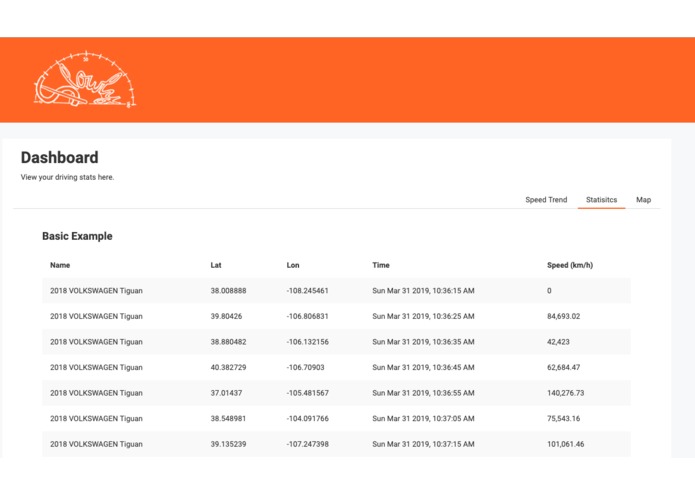
Task: Click the speedometer logo in orange header
Action: coord(85,80)
